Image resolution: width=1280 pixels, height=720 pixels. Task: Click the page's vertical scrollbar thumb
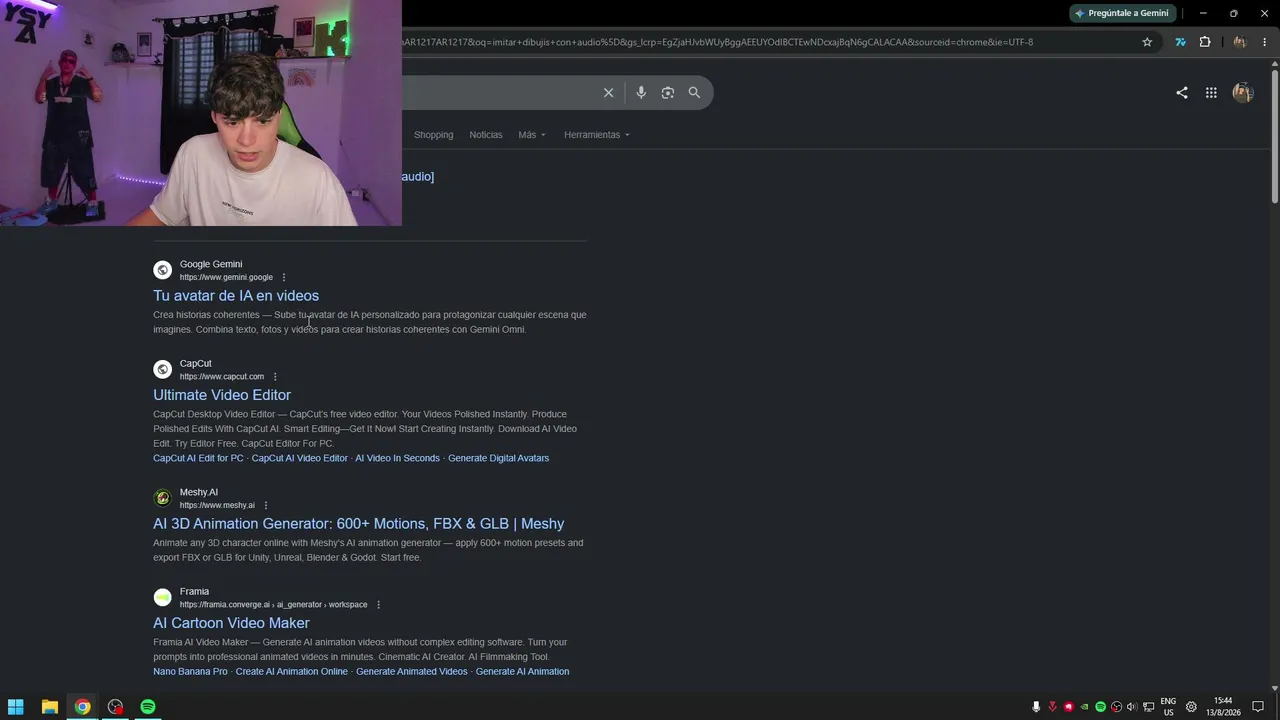point(1275,137)
